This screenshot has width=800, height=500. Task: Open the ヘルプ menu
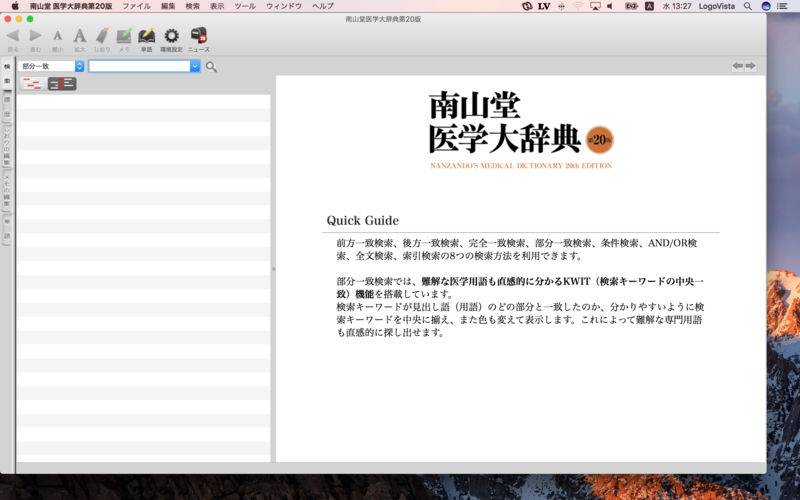pyautogui.click(x=322, y=6)
